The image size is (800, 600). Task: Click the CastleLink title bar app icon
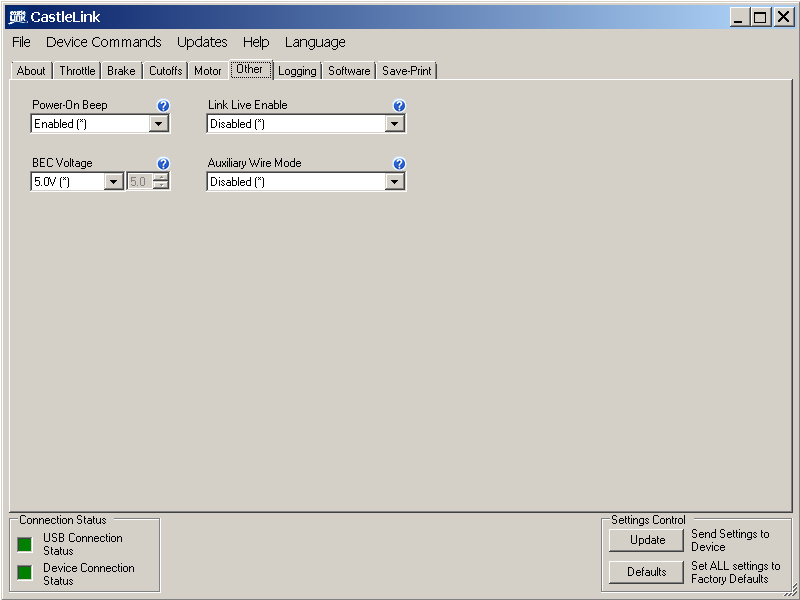pos(16,17)
